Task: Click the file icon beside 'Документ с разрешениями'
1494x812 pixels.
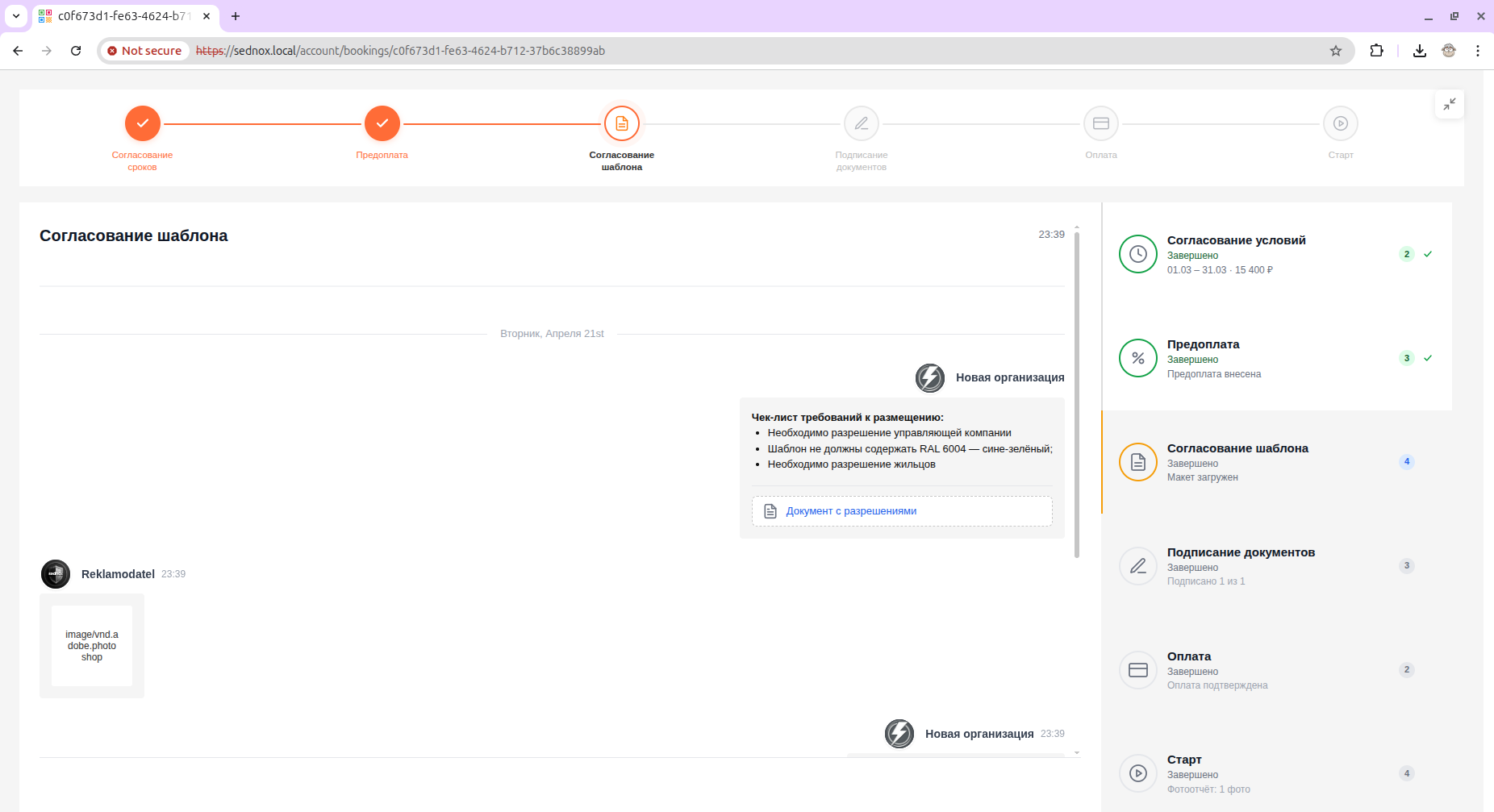Action: point(770,511)
